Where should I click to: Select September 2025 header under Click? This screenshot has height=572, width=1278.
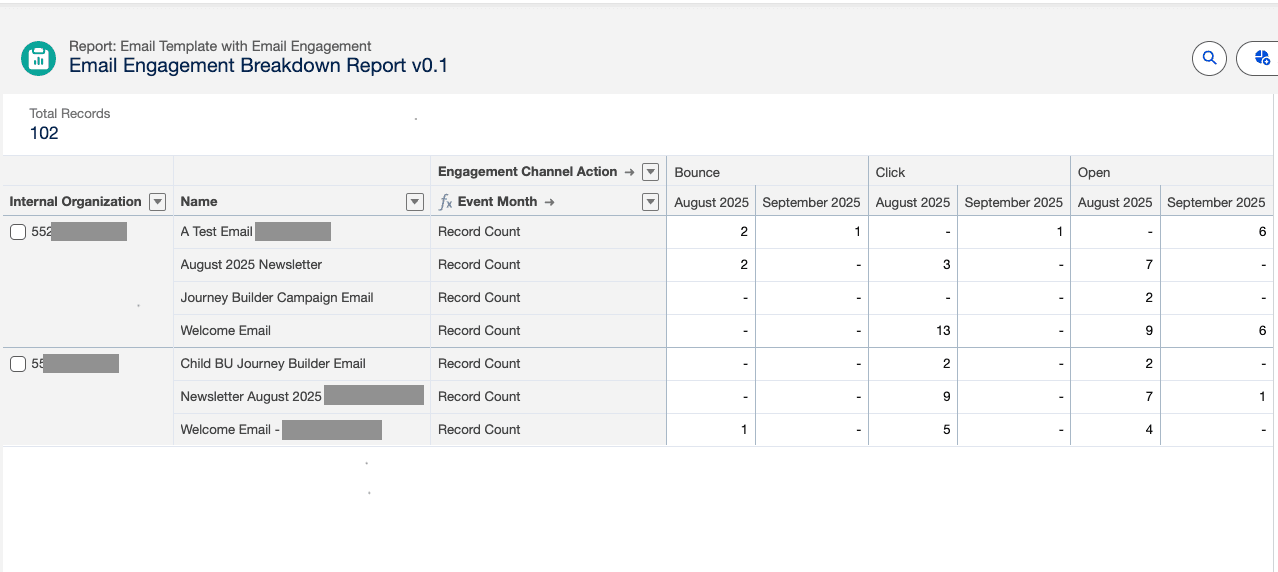(1013, 202)
